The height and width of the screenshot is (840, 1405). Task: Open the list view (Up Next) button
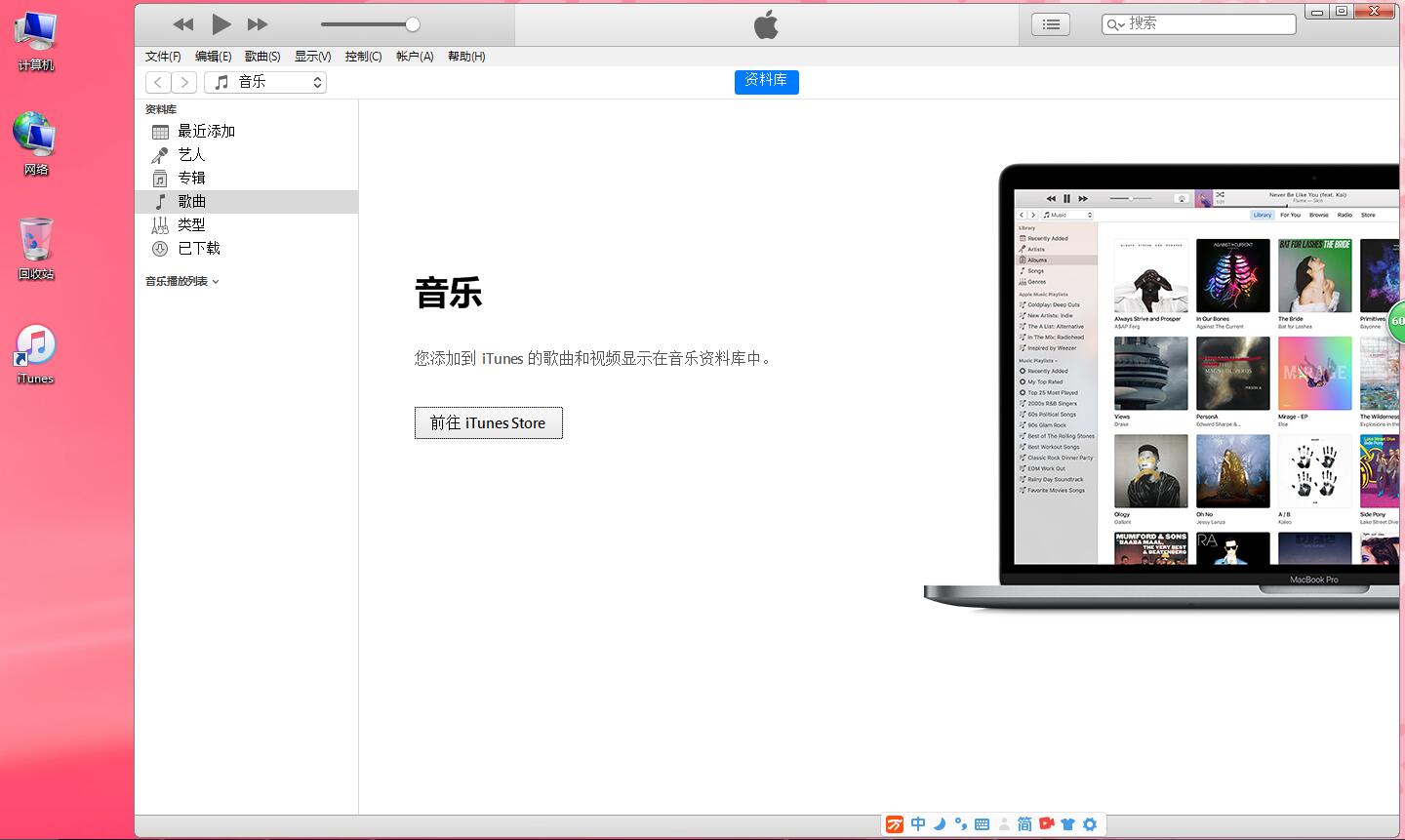pos(1051,24)
